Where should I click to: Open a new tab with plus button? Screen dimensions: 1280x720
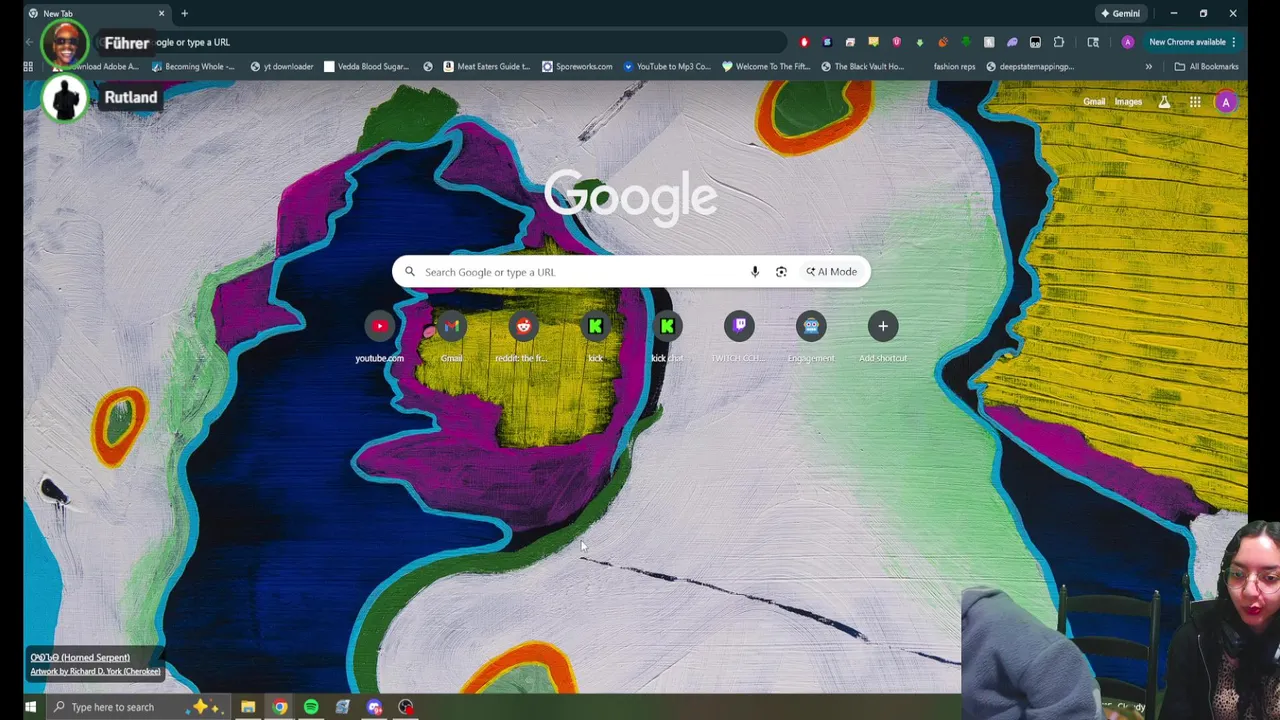[184, 14]
